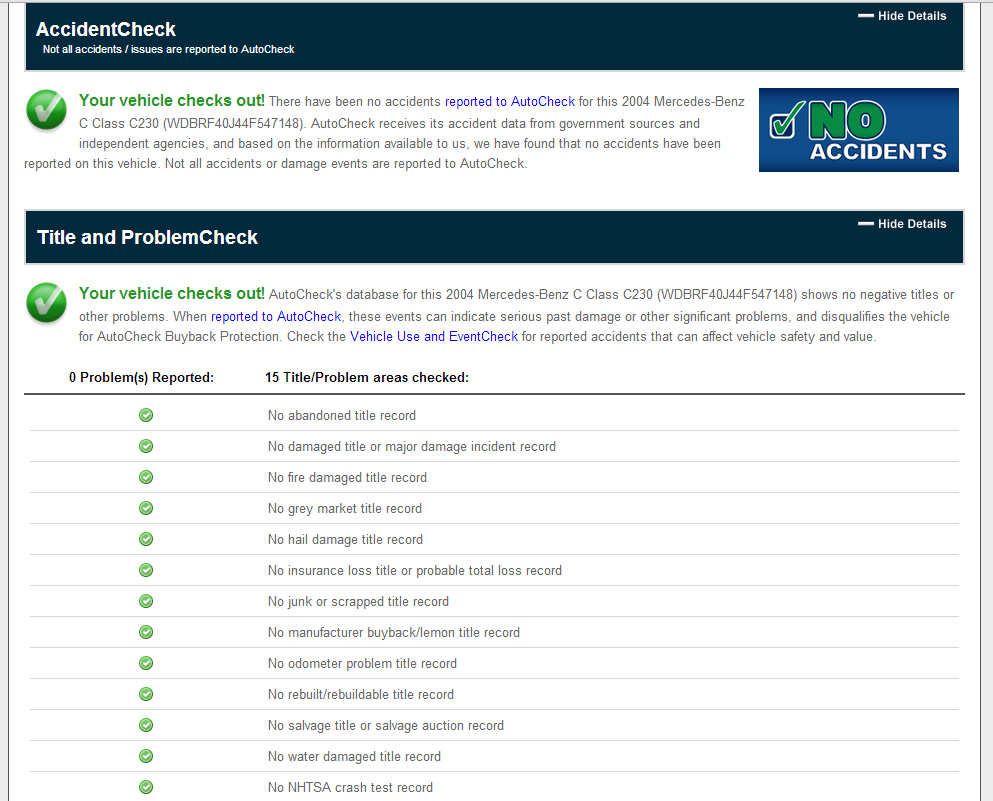
Task: Click the large green checkmark in Title ProblemCheck
Action: 46,303
